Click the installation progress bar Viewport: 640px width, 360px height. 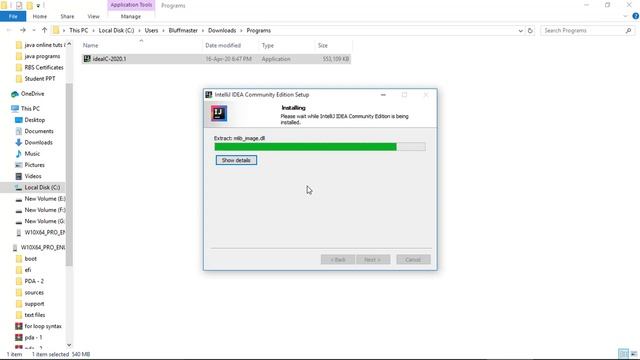pos(320,147)
